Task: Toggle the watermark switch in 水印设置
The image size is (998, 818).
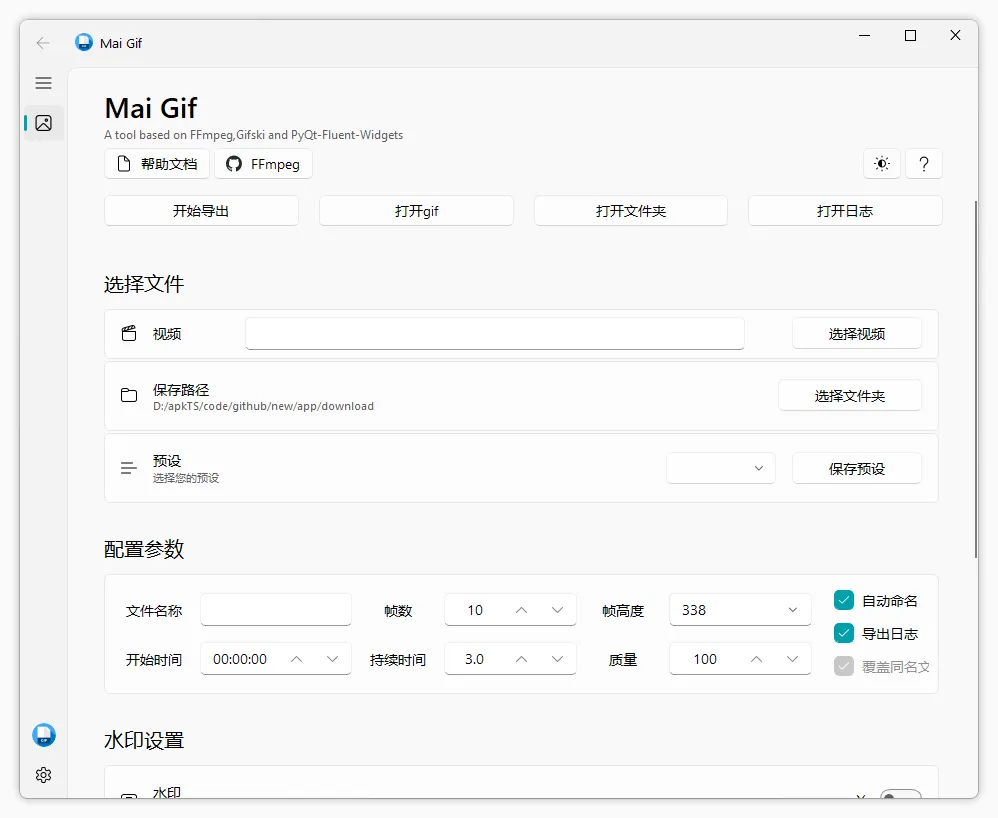Action: tap(901, 797)
